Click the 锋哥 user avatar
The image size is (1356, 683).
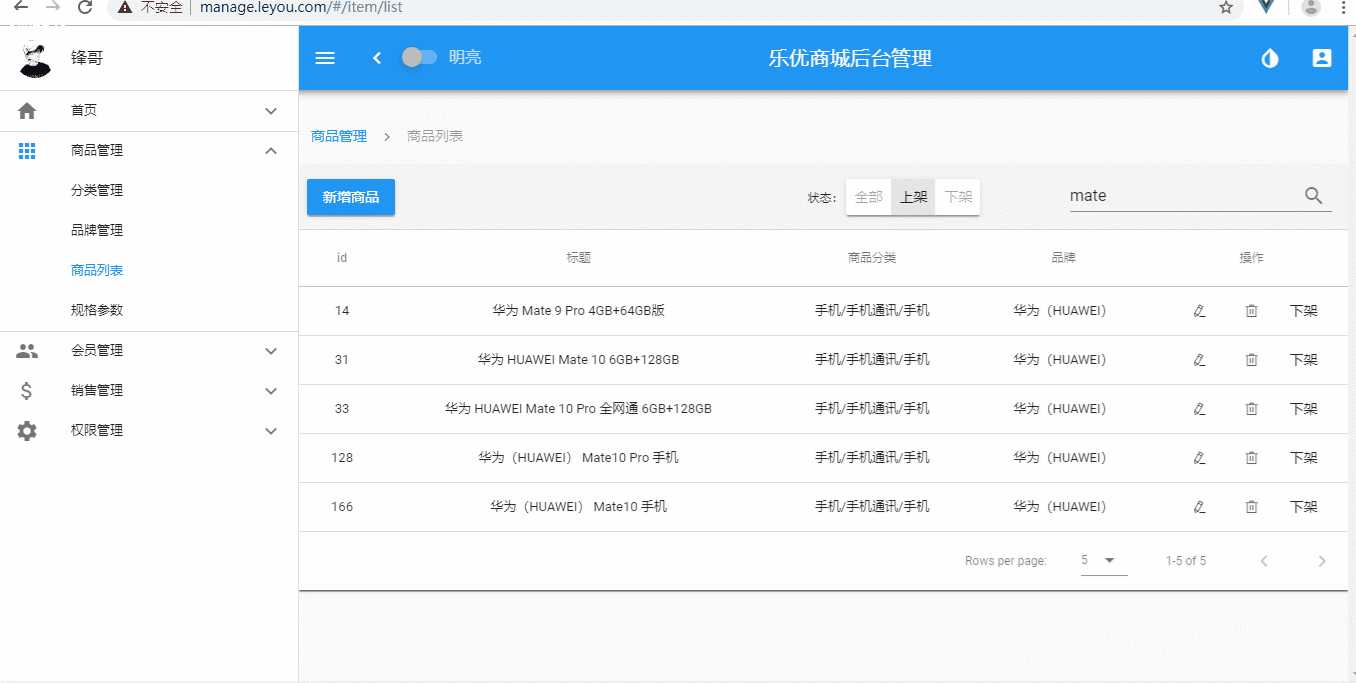click(x=36, y=59)
